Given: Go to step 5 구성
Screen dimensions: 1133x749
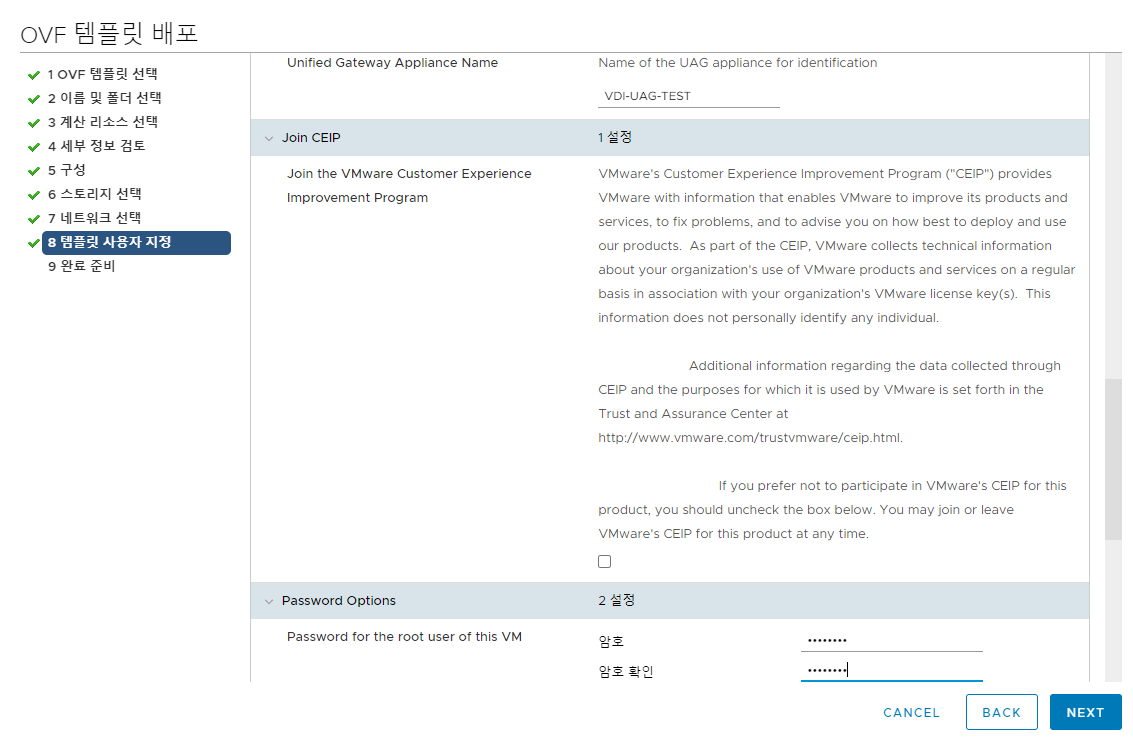Looking at the screenshot, I should 66,170.
